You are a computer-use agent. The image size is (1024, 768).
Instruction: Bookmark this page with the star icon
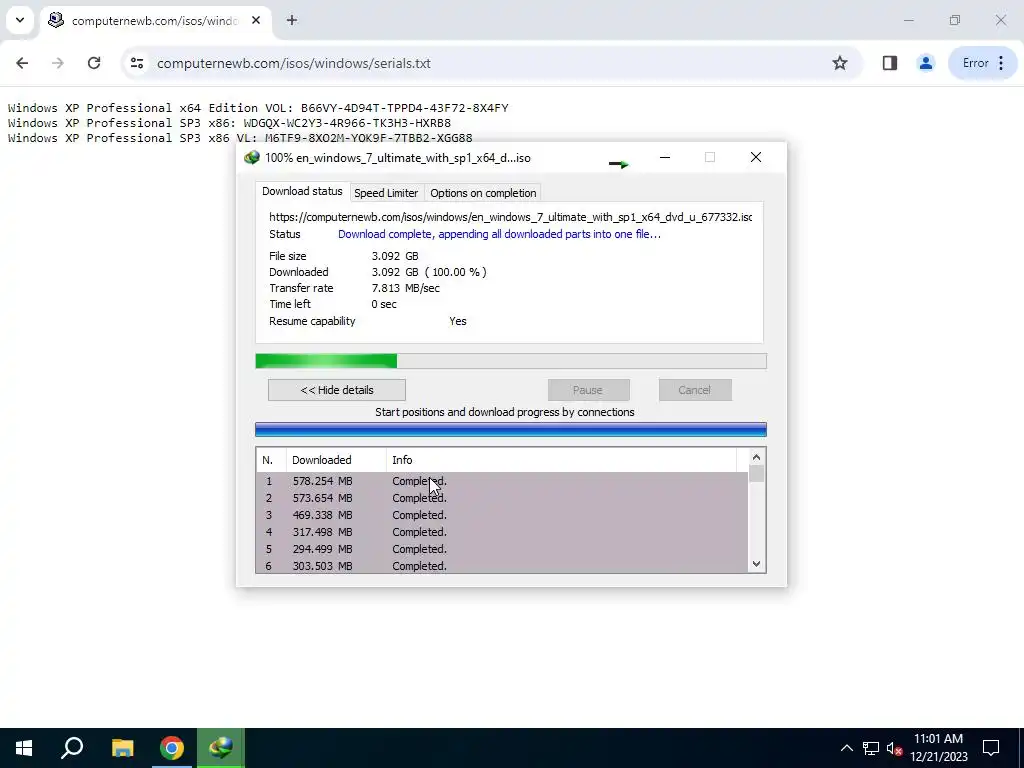[840, 63]
